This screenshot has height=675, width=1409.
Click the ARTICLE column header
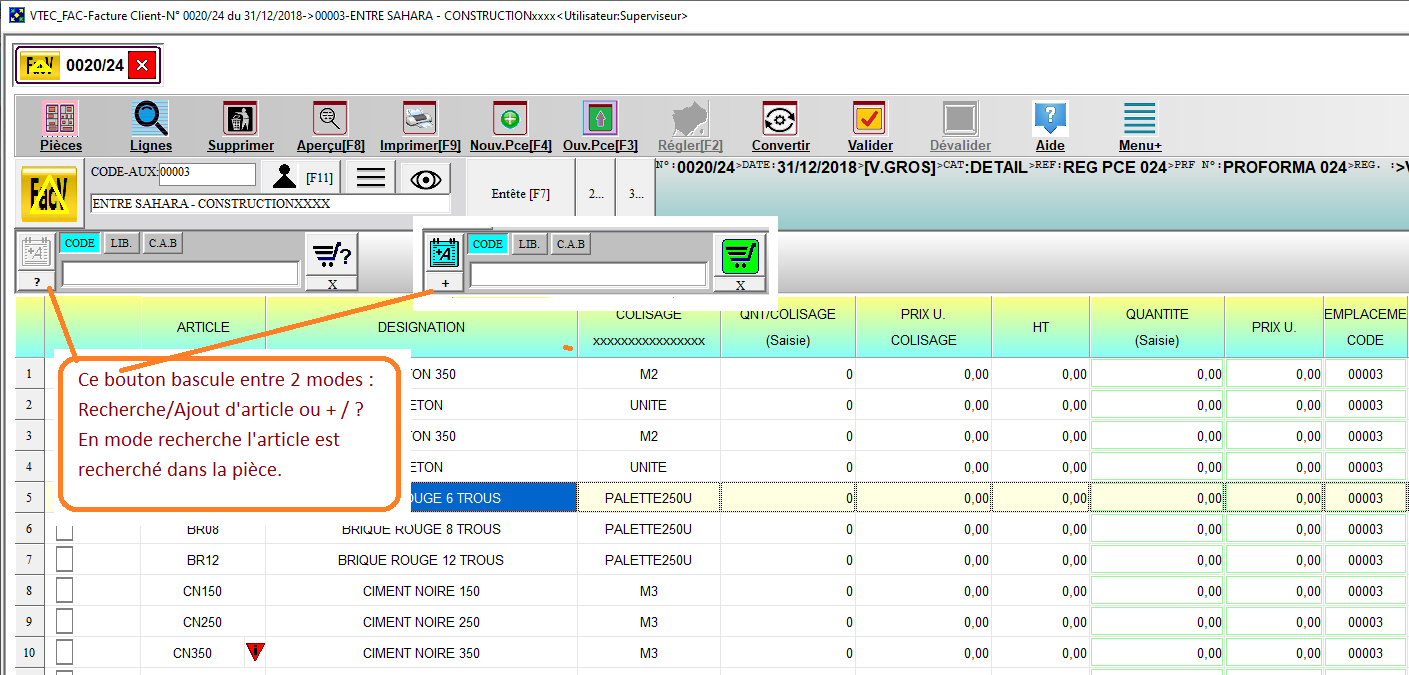click(203, 327)
